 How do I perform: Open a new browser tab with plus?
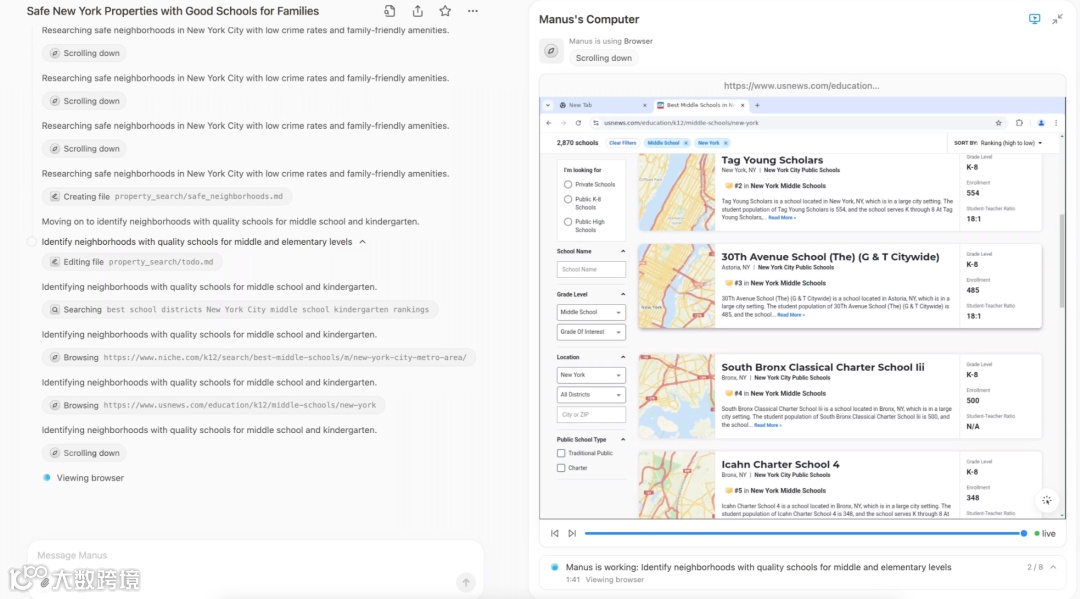757,105
